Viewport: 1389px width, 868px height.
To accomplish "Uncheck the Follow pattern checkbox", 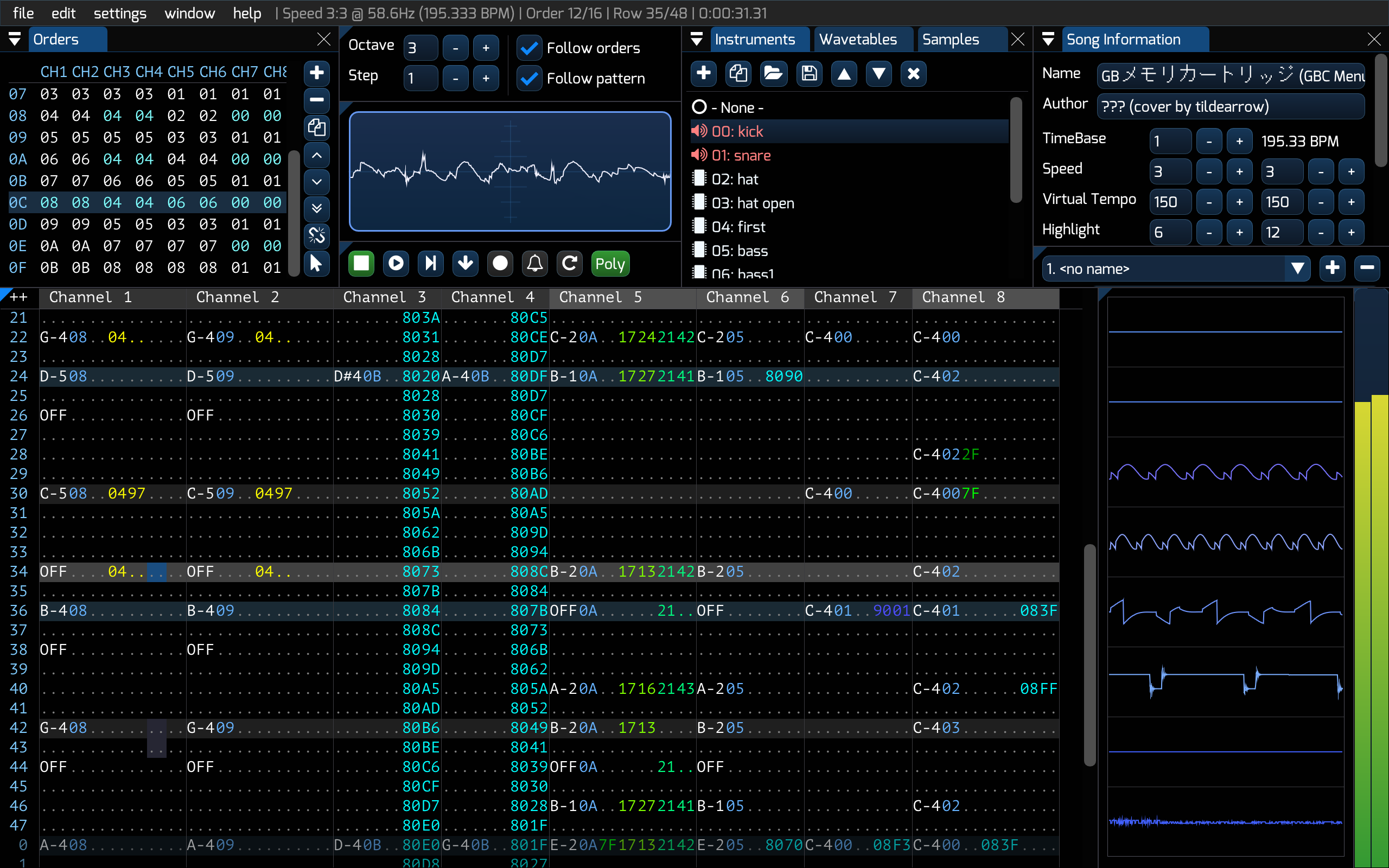I will pos(528,79).
